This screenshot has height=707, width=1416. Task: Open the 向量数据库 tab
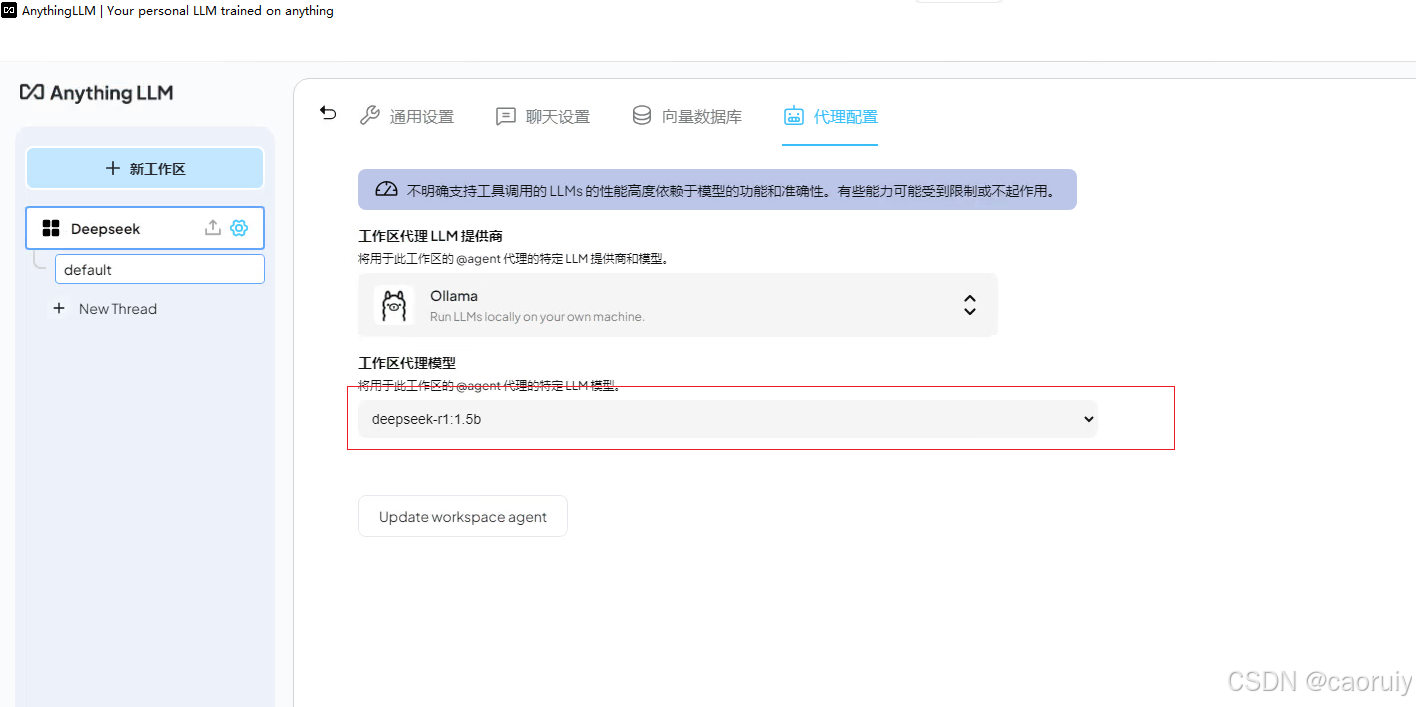pyautogui.click(x=687, y=116)
